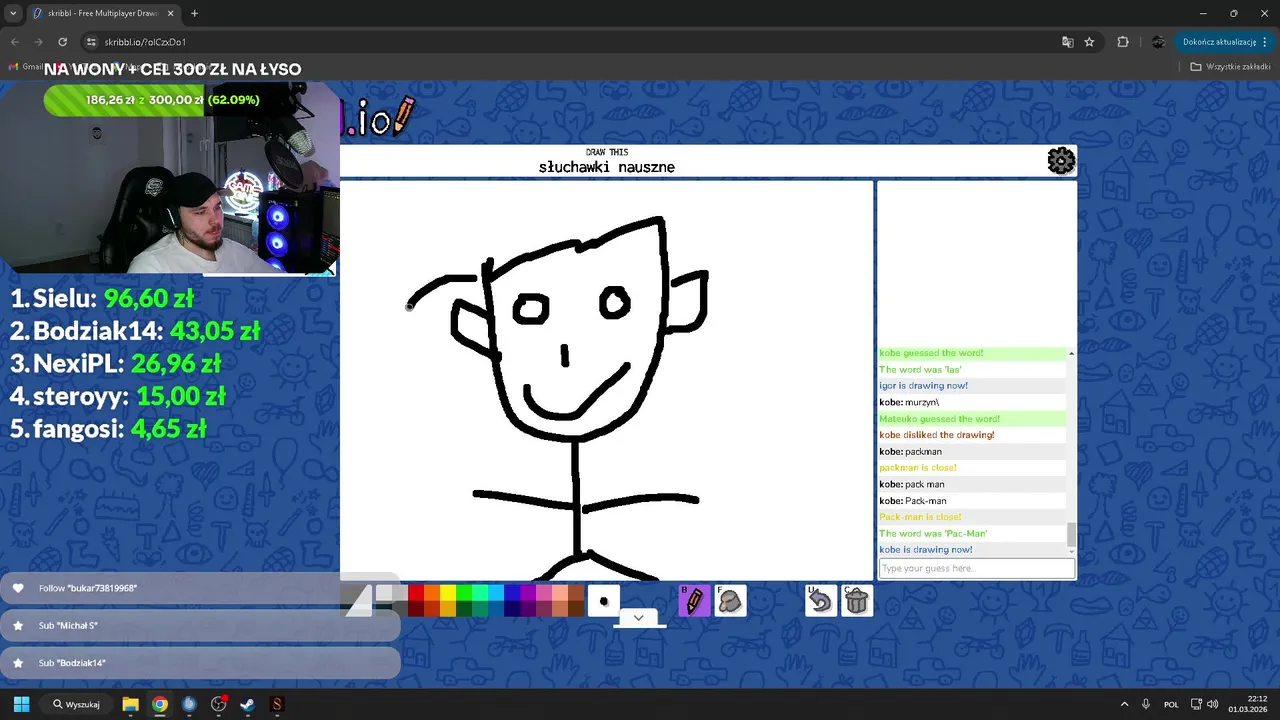Open the taskbar clock showing 22:12
This screenshot has width=1280, height=720.
click(1248, 704)
